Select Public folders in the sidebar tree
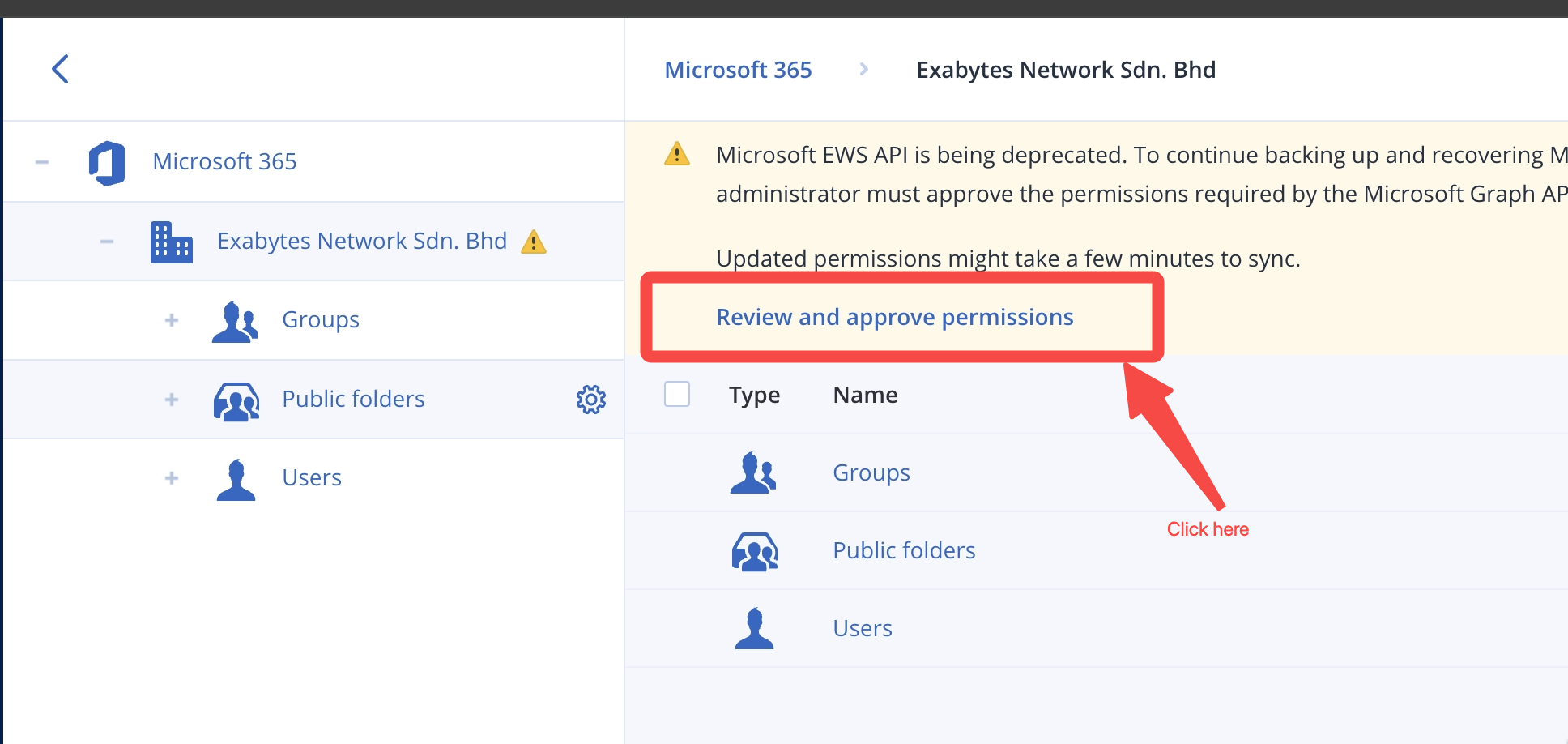This screenshot has width=1568, height=744. click(x=353, y=399)
